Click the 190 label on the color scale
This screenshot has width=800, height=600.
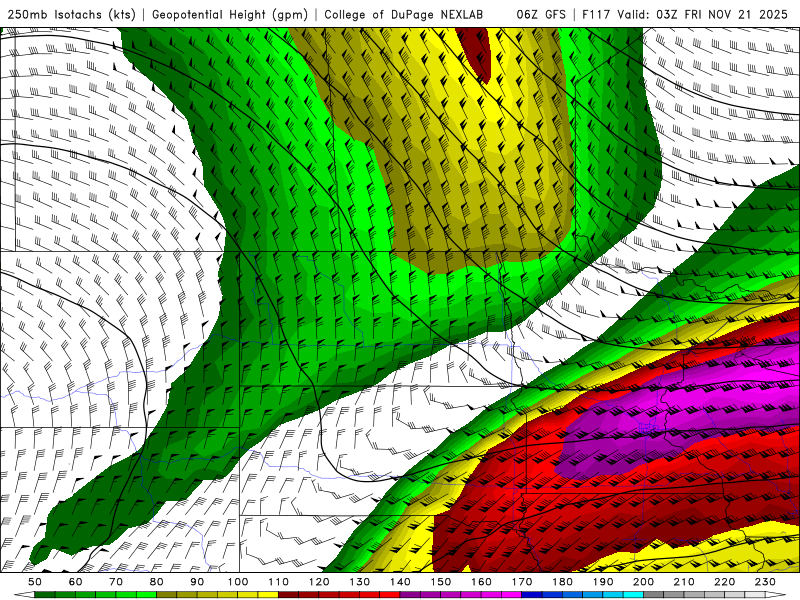(603, 582)
